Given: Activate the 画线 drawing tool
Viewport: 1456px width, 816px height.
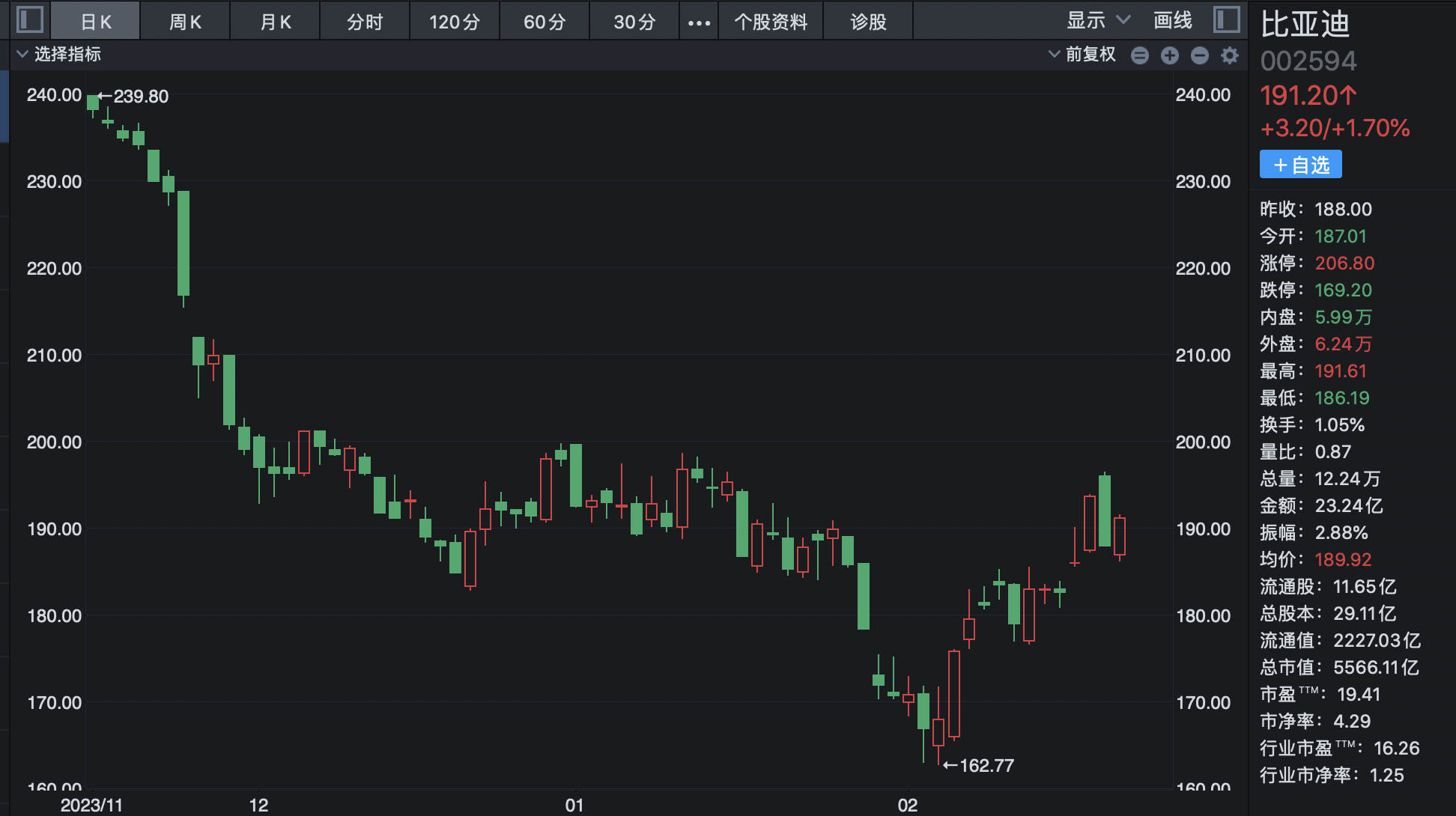Looking at the screenshot, I should [1172, 21].
